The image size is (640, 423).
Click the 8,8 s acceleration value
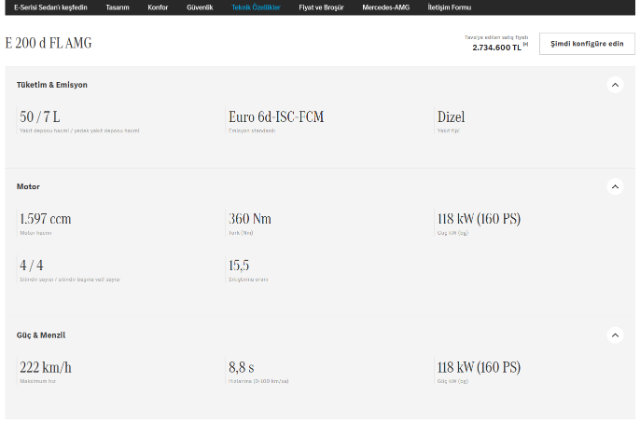click(241, 367)
